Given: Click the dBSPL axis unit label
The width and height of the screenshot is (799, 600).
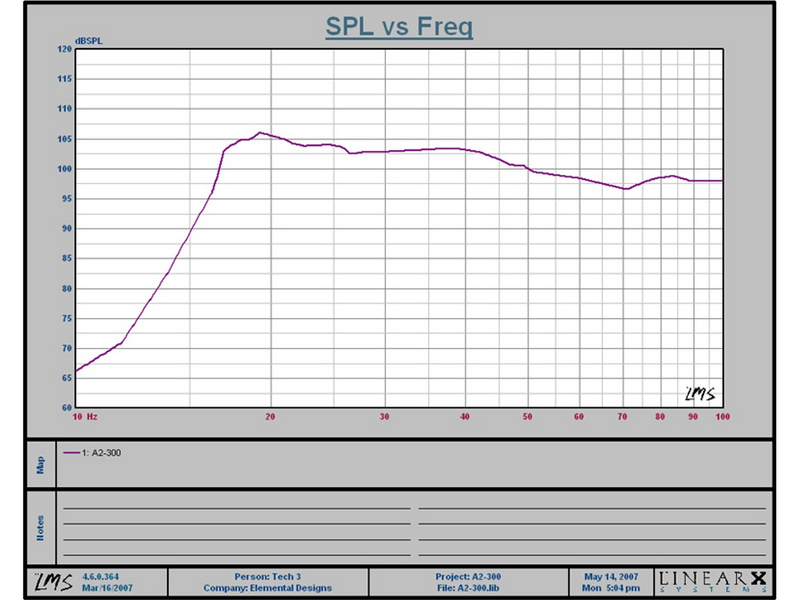Looking at the screenshot, I should point(88,40).
